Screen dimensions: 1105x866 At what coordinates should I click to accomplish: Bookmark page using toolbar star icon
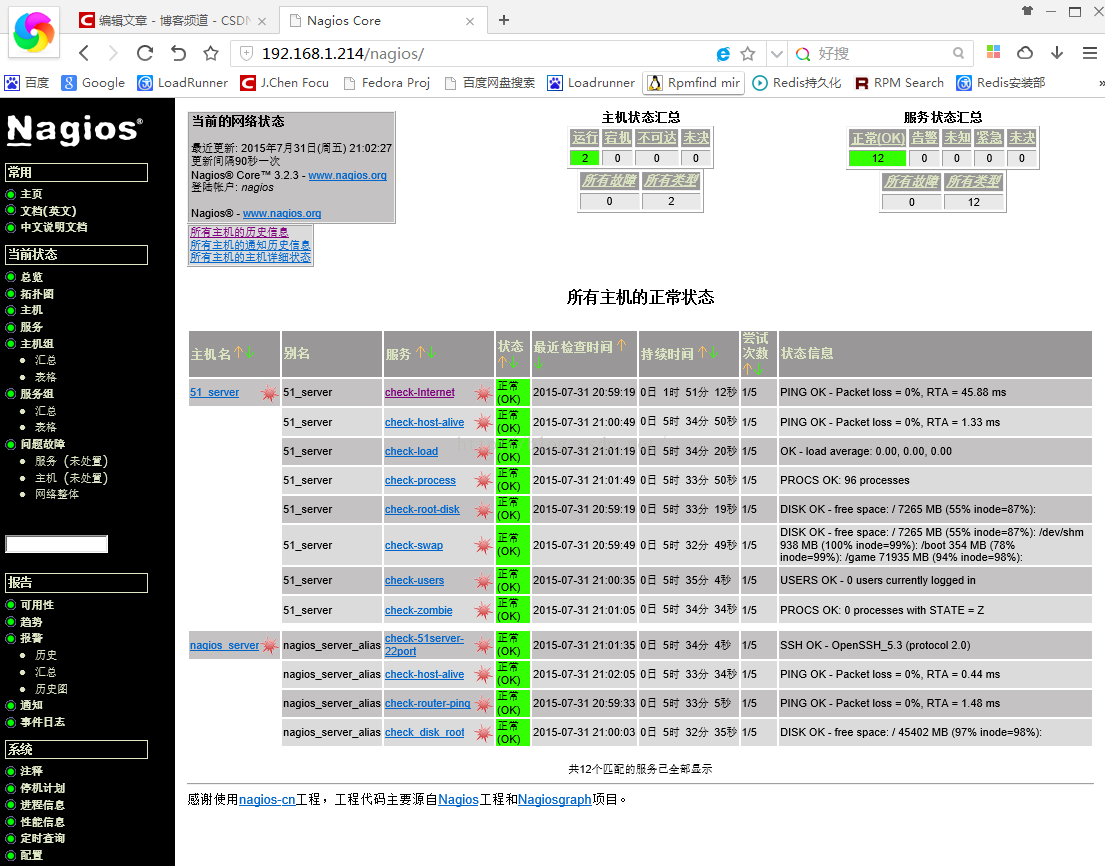click(211, 53)
